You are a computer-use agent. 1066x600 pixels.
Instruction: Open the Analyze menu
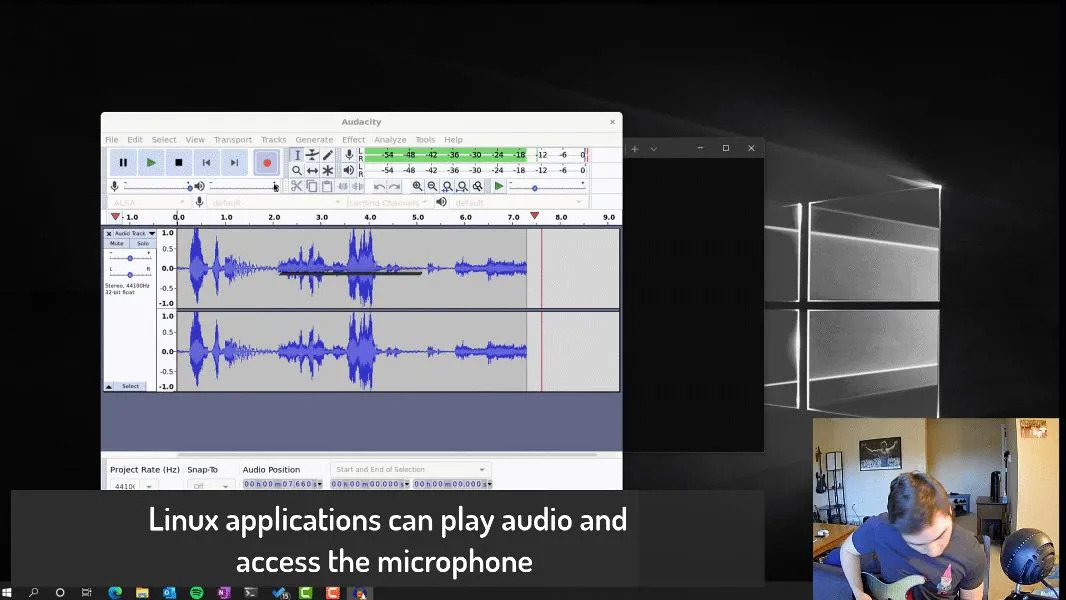tap(390, 139)
